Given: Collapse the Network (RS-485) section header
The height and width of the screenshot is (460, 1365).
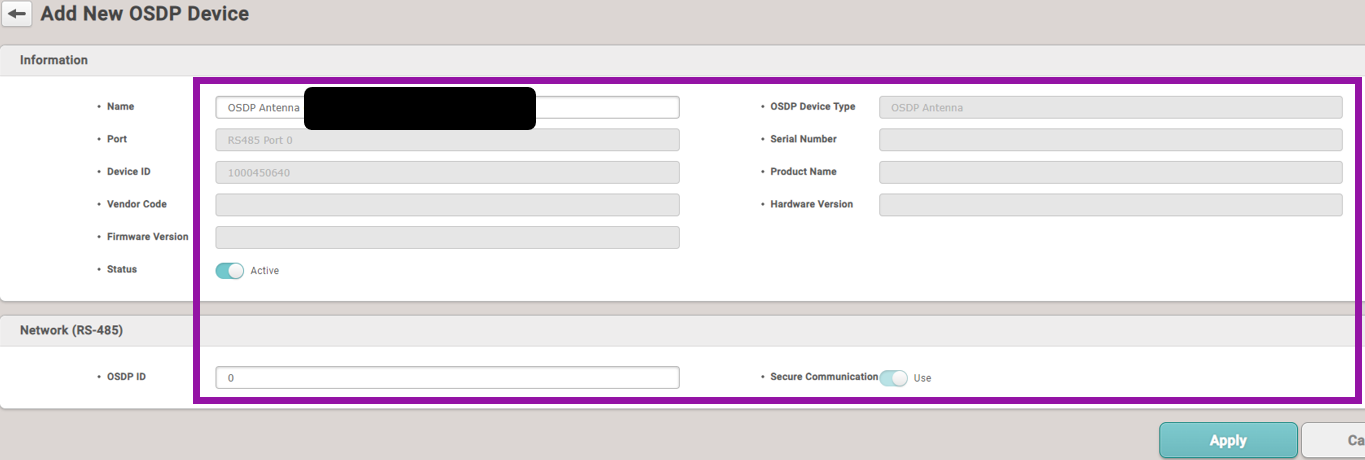Looking at the screenshot, I should pyautogui.click(x=71, y=330).
